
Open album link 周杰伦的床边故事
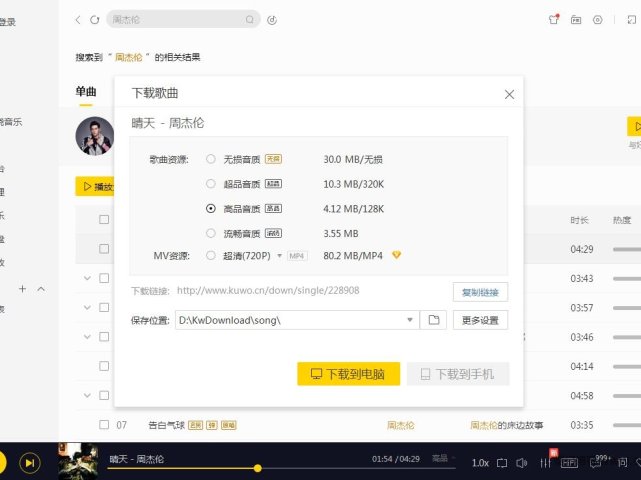point(507,425)
